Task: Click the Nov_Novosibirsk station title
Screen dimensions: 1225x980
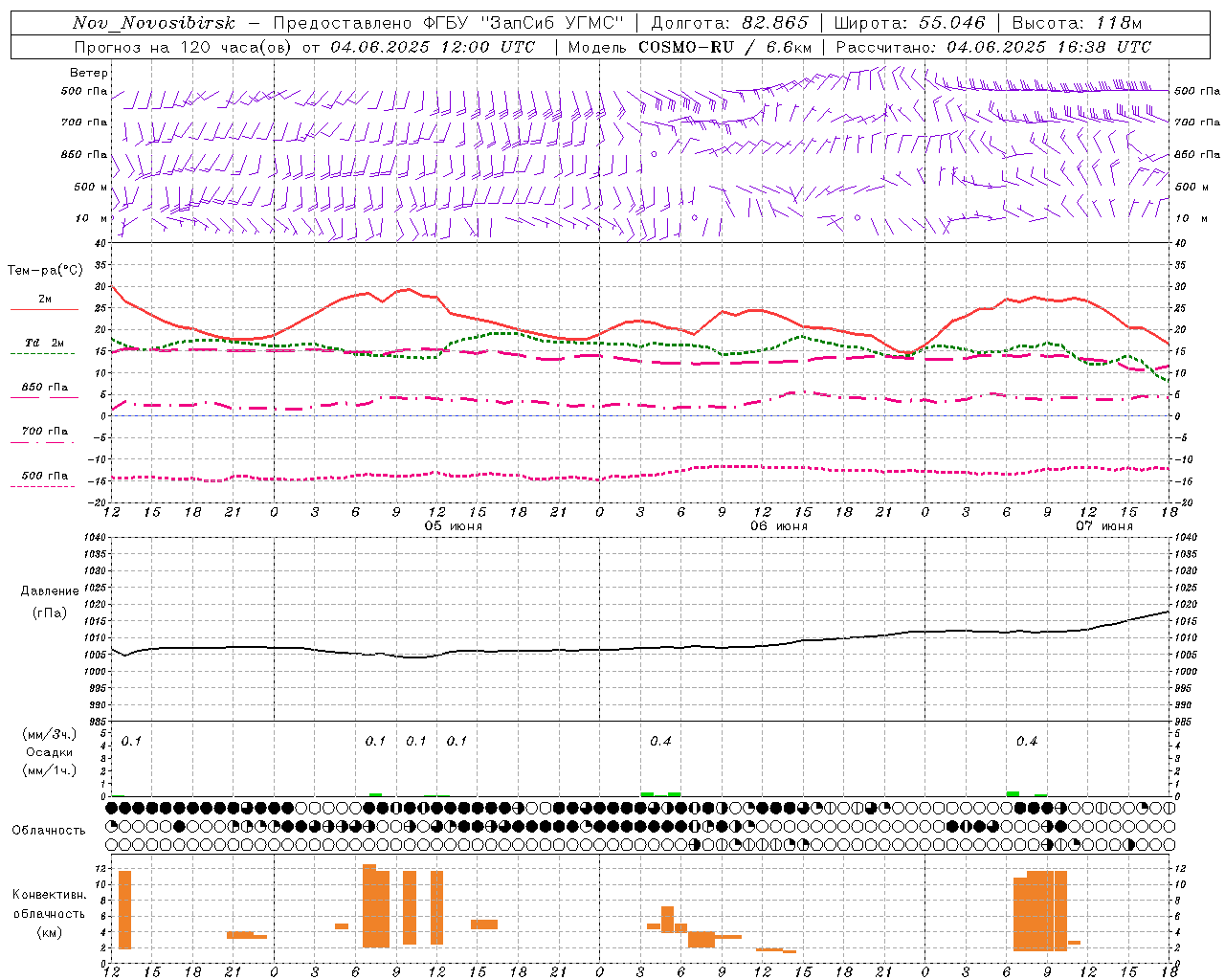Action: pos(154,23)
